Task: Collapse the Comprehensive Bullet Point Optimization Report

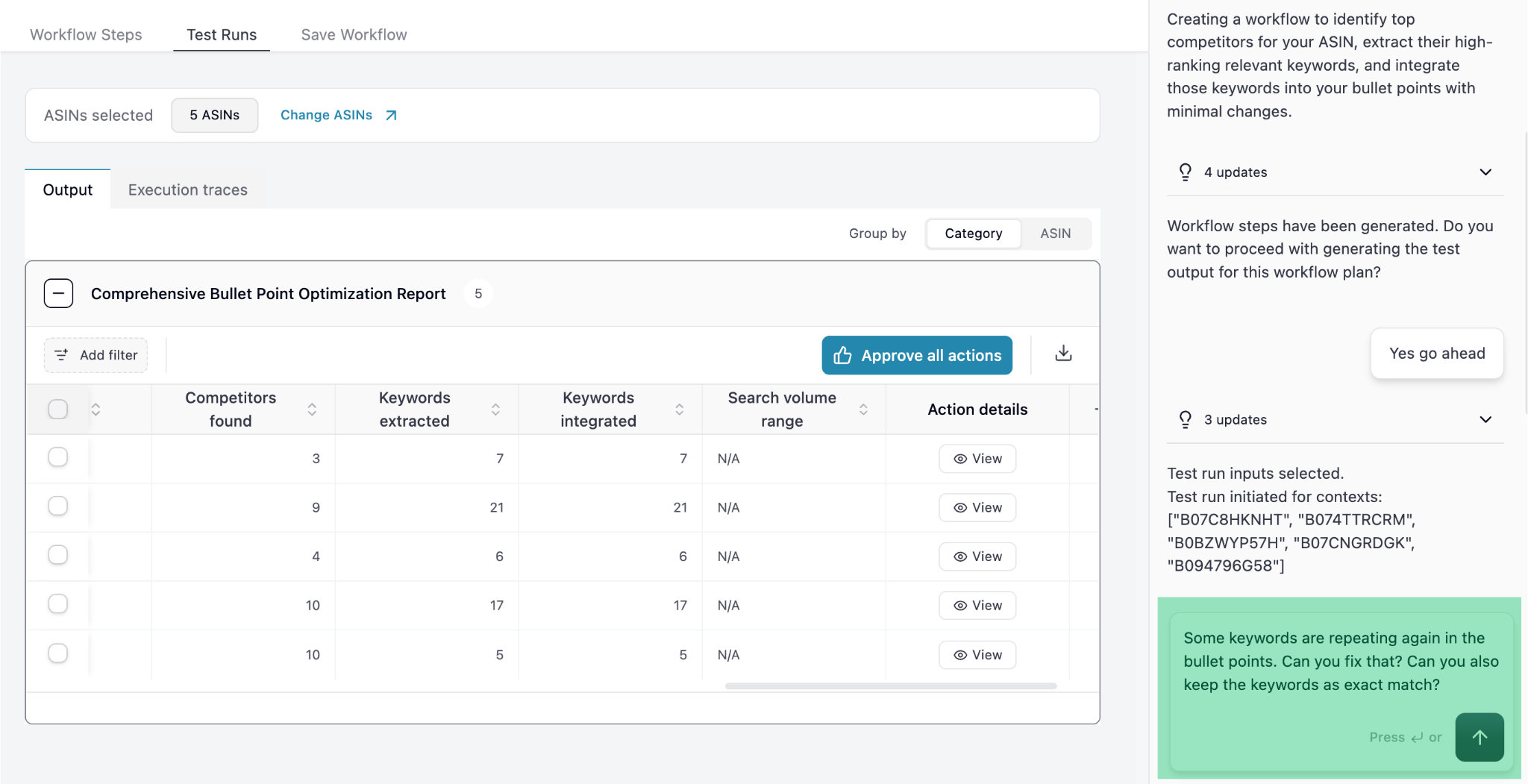Action: pos(57,292)
